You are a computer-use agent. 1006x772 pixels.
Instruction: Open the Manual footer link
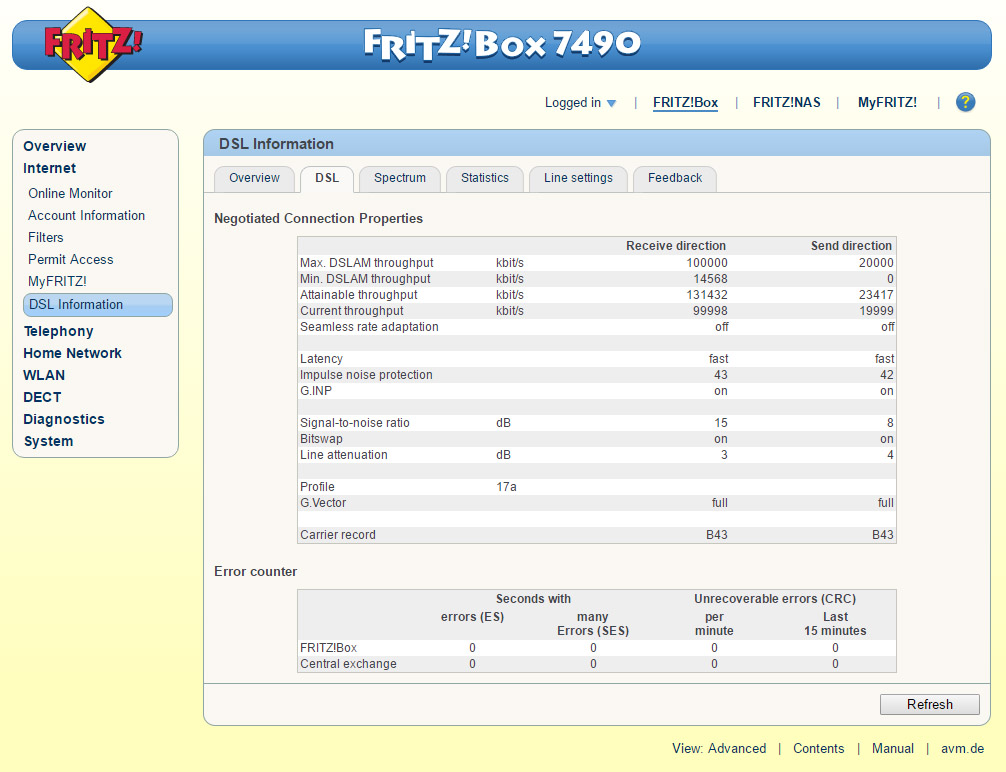pos(892,748)
